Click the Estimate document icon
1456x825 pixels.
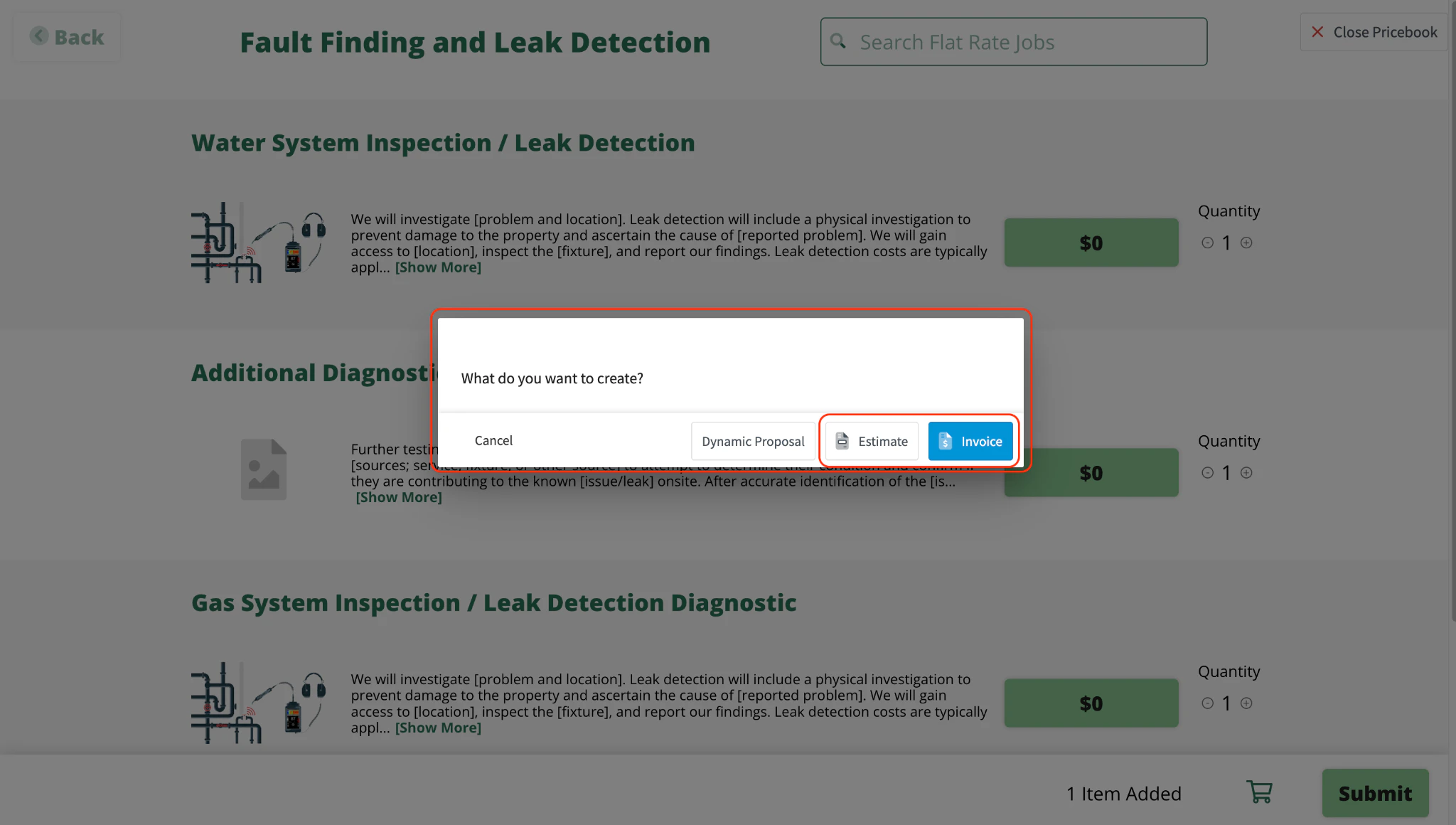842,441
